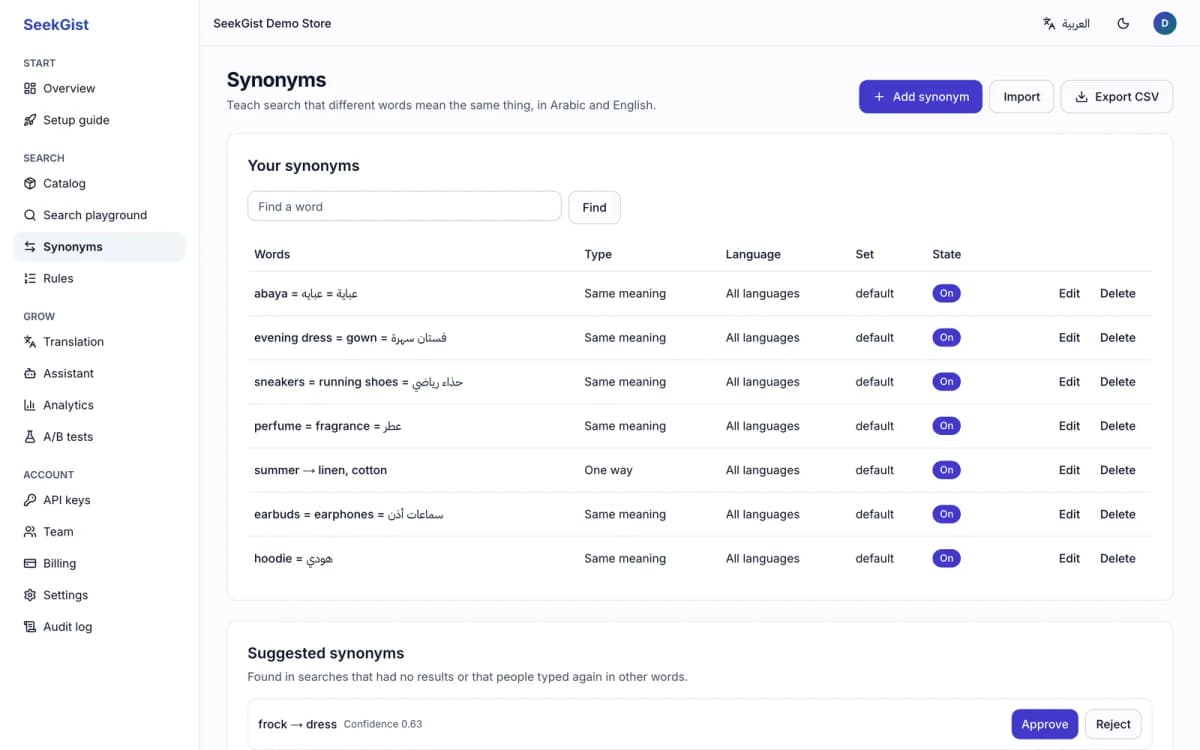Click the plus icon on Add synonym
Viewport: 1200px width, 750px height.
[879, 97]
